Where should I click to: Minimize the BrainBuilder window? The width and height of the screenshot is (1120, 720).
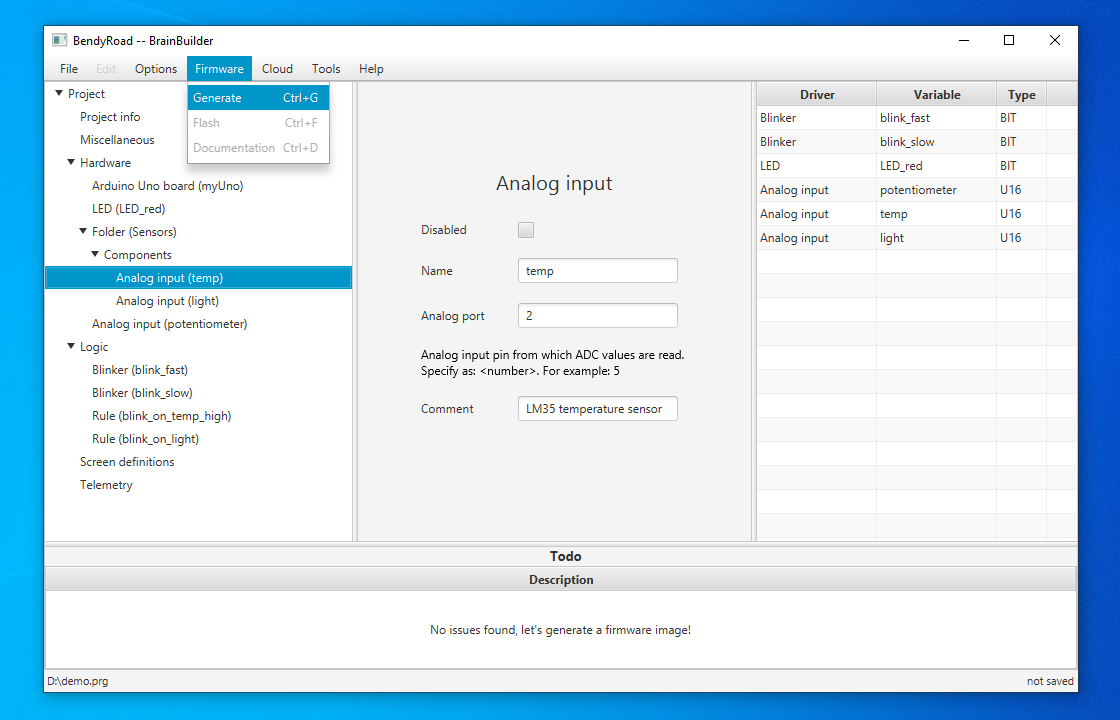click(964, 40)
